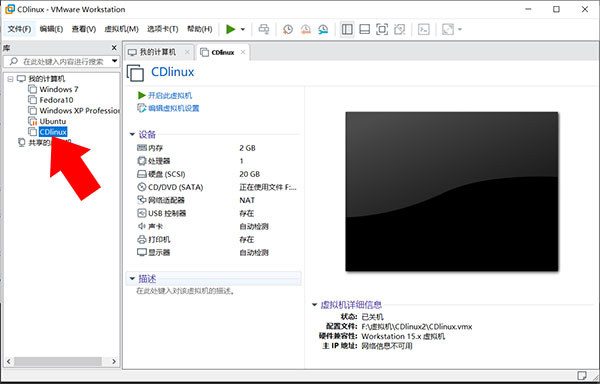This screenshot has height=384, width=600.
Task: Click the 声卡 device row
Action: [217, 226]
